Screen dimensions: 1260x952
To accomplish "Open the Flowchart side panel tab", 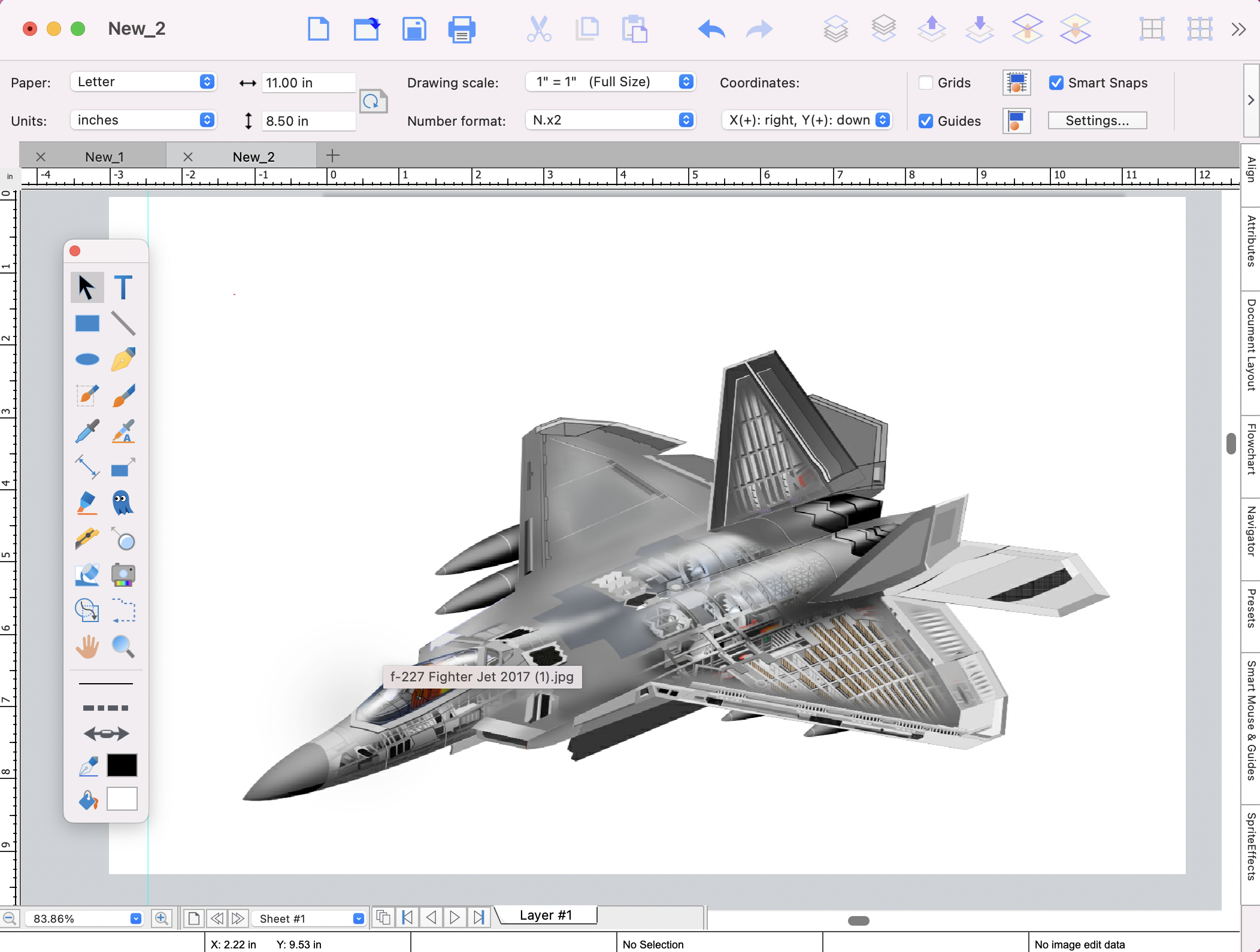I will tap(1251, 449).
